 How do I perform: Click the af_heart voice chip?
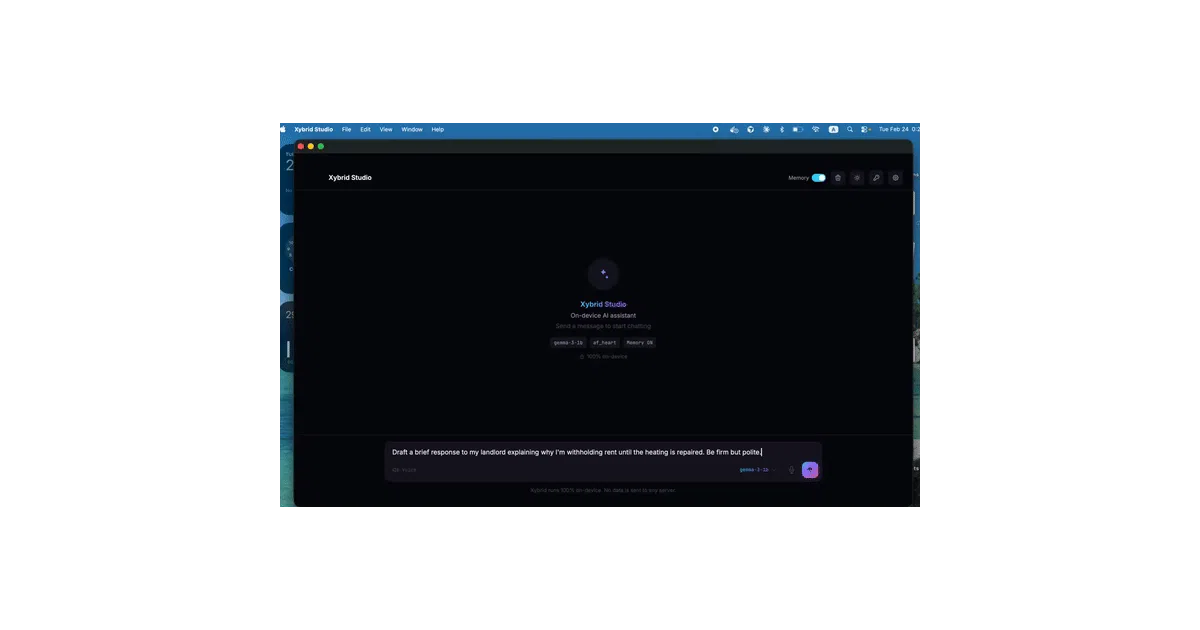(604, 342)
